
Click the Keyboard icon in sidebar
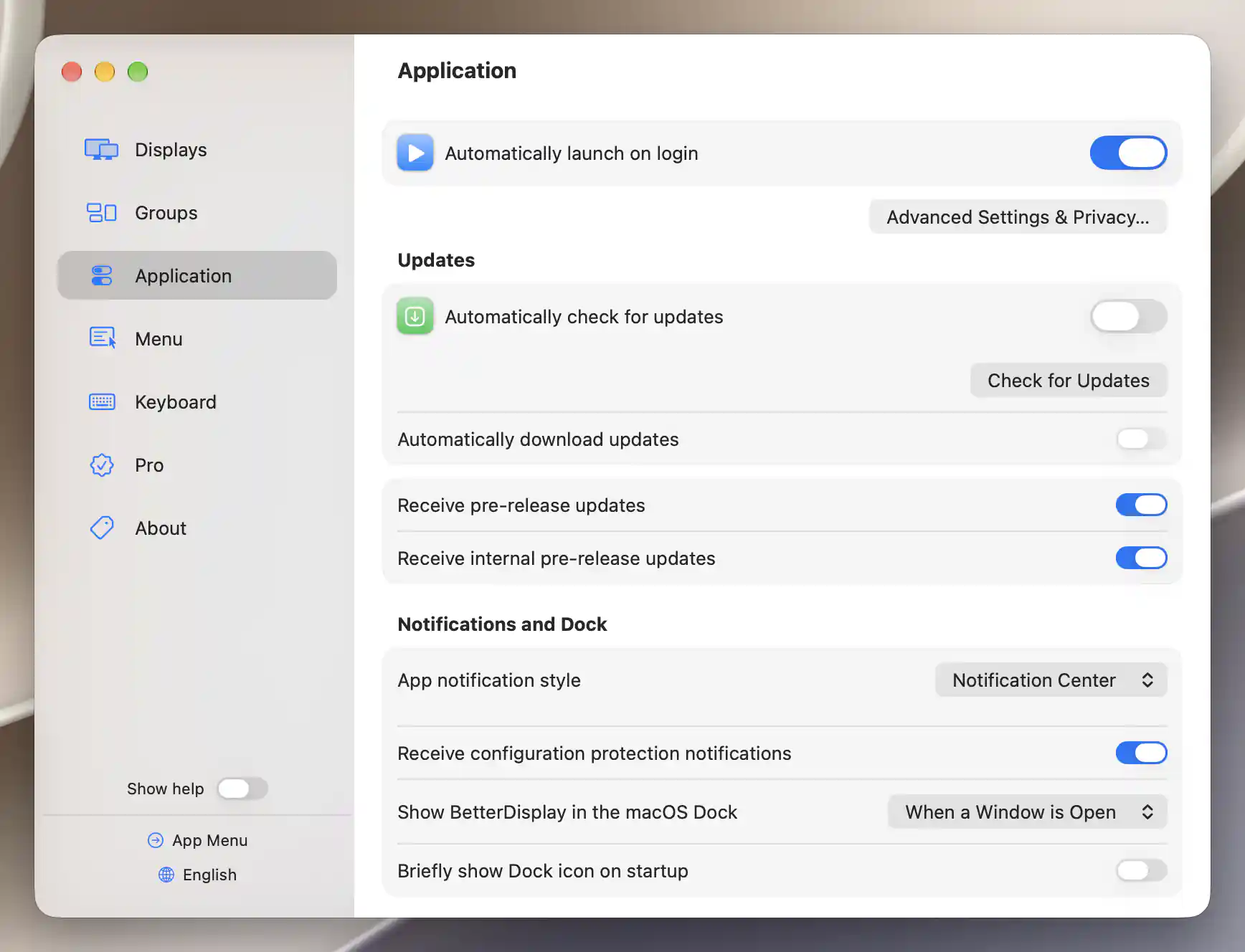coord(102,402)
